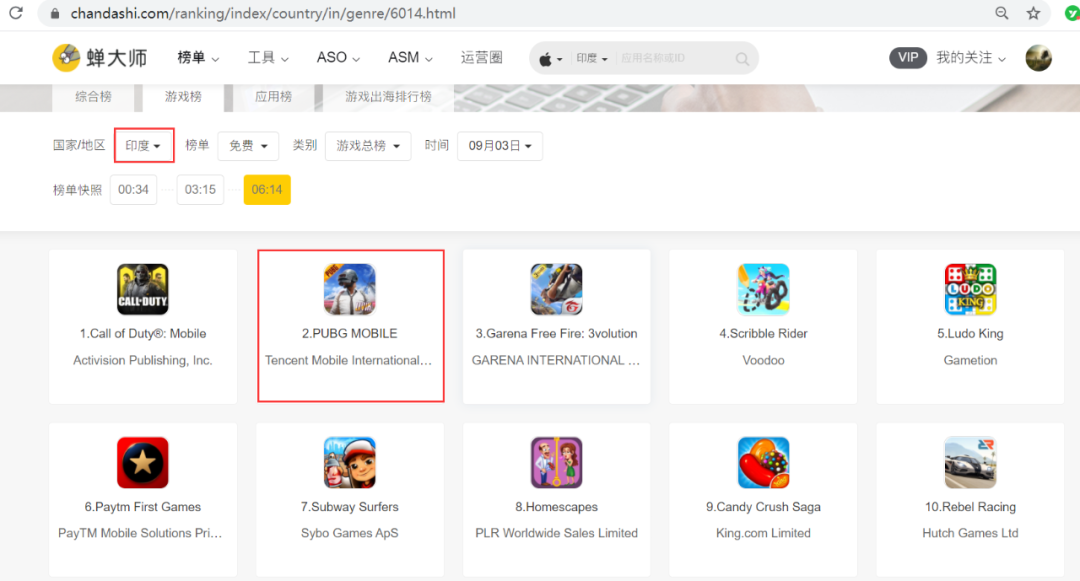This screenshot has height=581, width=1080.
Task: Click the Candy Crush Saga icon
Action: coord(763,462)
